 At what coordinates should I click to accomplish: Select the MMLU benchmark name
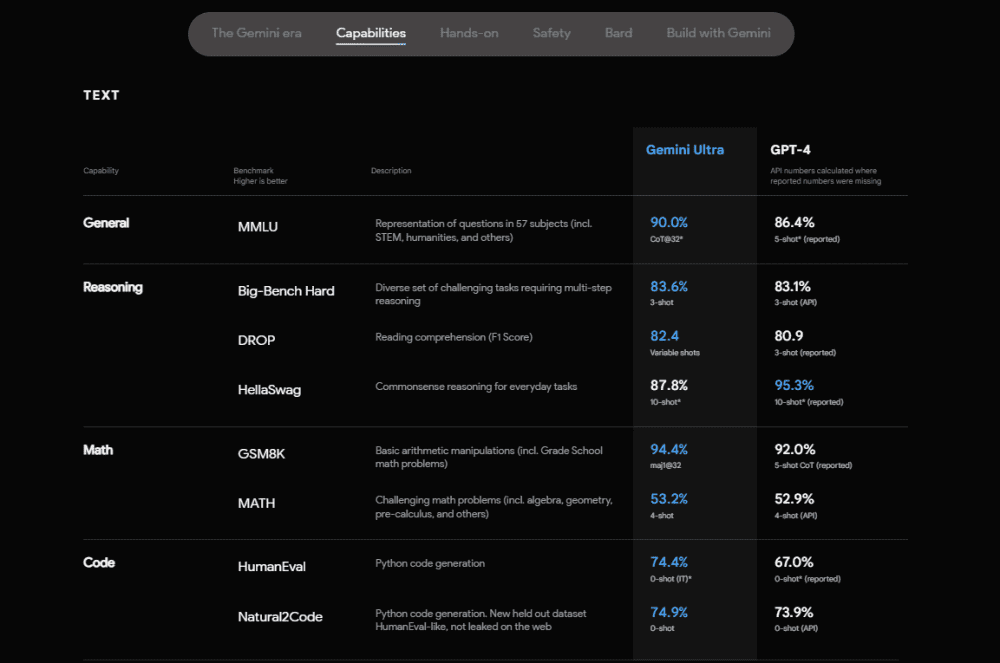(x=257, y=226)
